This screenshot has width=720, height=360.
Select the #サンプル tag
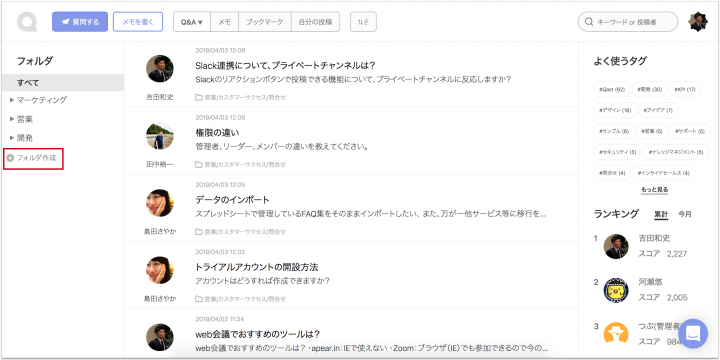[614, 131]
